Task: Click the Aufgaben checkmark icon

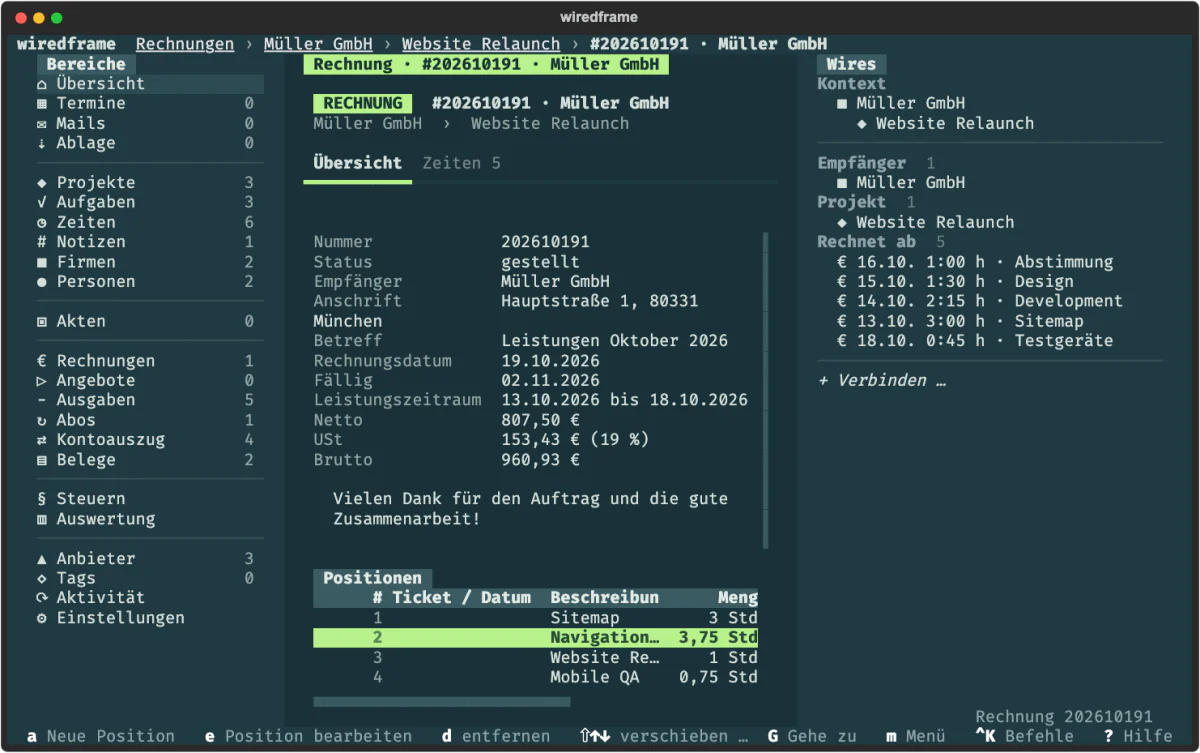Action: [x=42, y=203]
